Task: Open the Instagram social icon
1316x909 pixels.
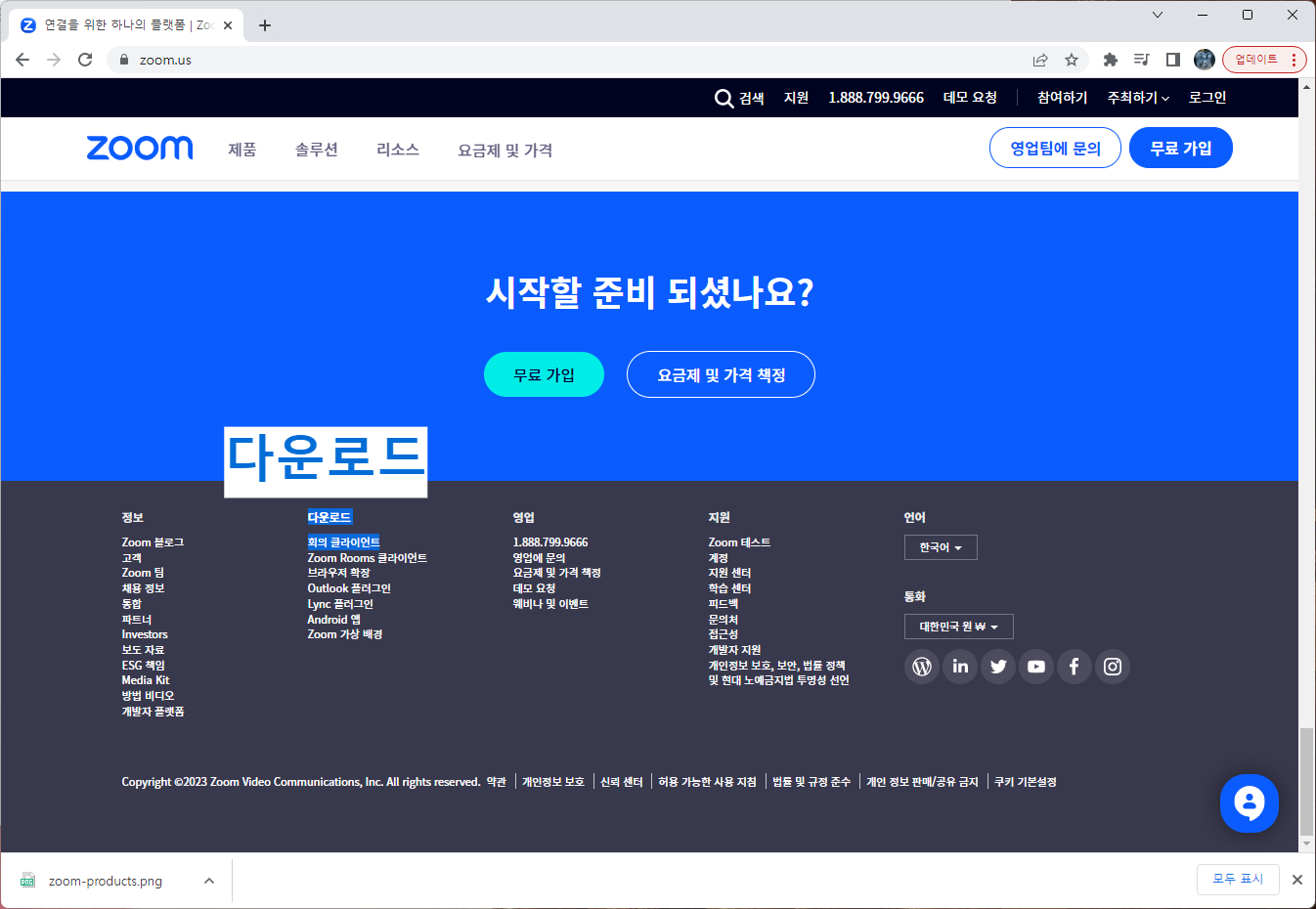Action: pyautogui.click(x=1113, y=667)
